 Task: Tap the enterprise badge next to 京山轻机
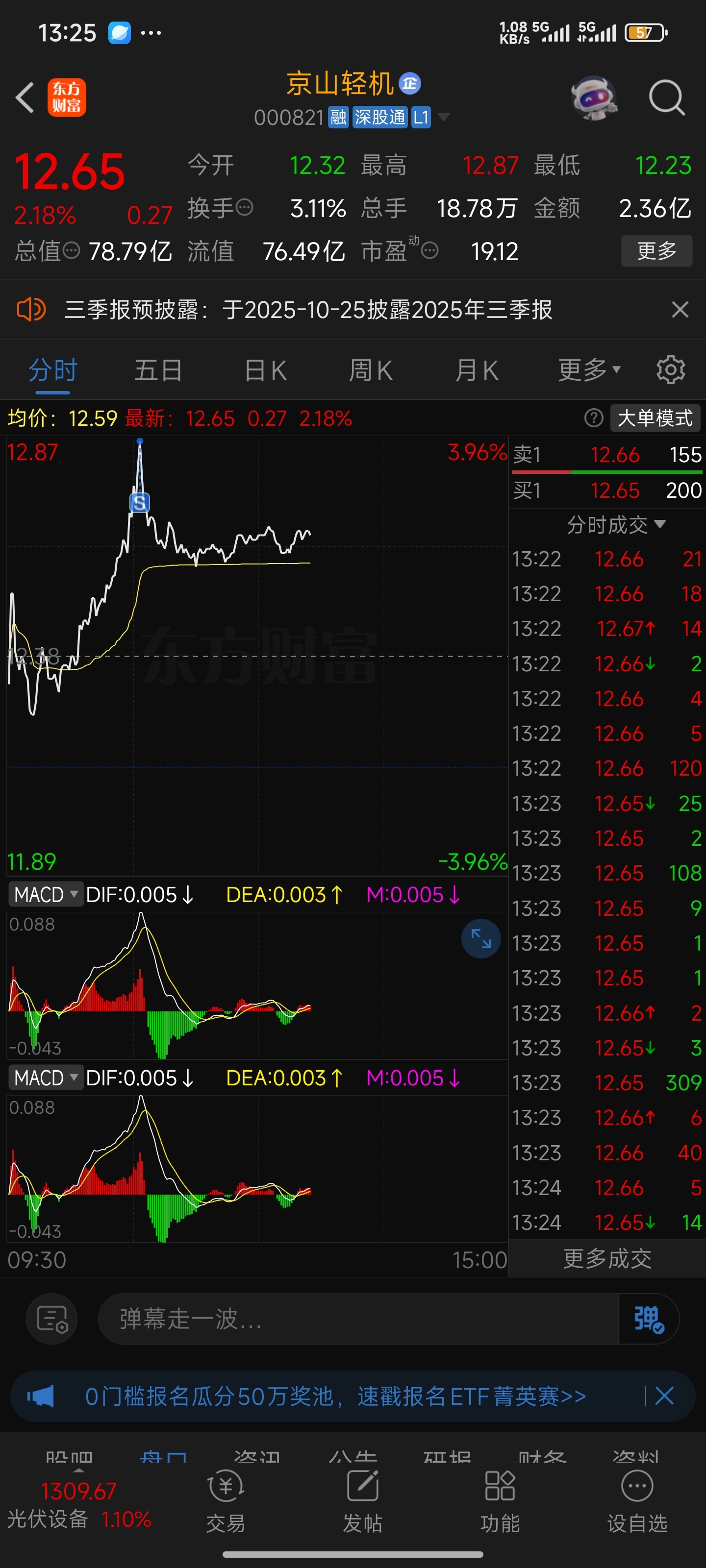[409, 83]
